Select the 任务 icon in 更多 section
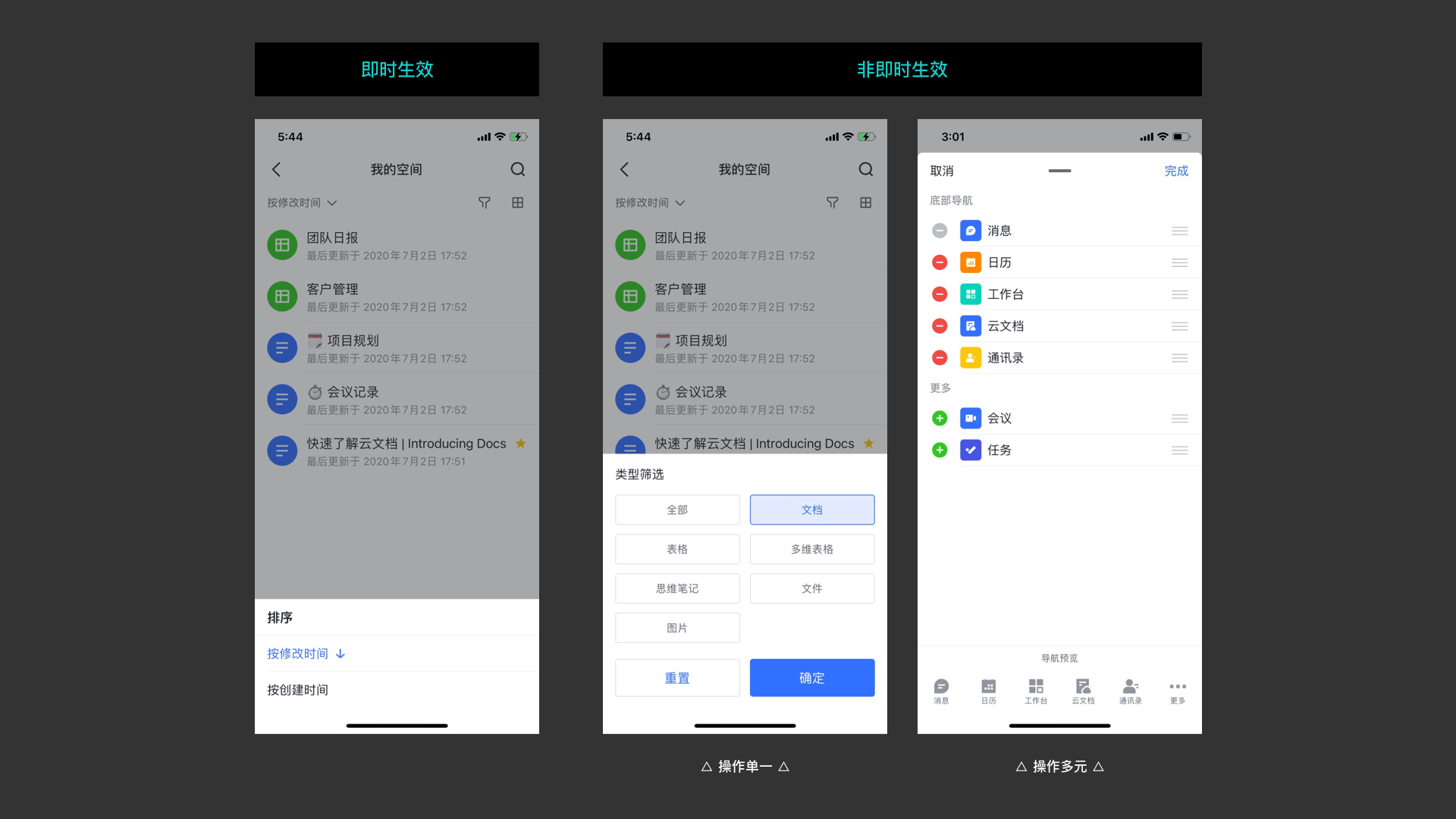This screenshot has height=819, width=1456. [x=968, y=450]
